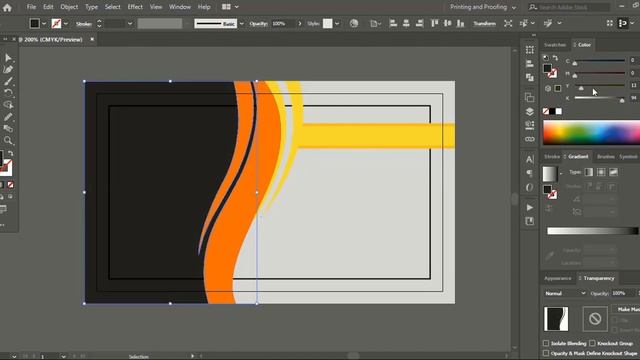Image resolution: width=640 pixels, height=360 pixels.
Task: Click Vertical Align Bottom icon
Action: 460,23
